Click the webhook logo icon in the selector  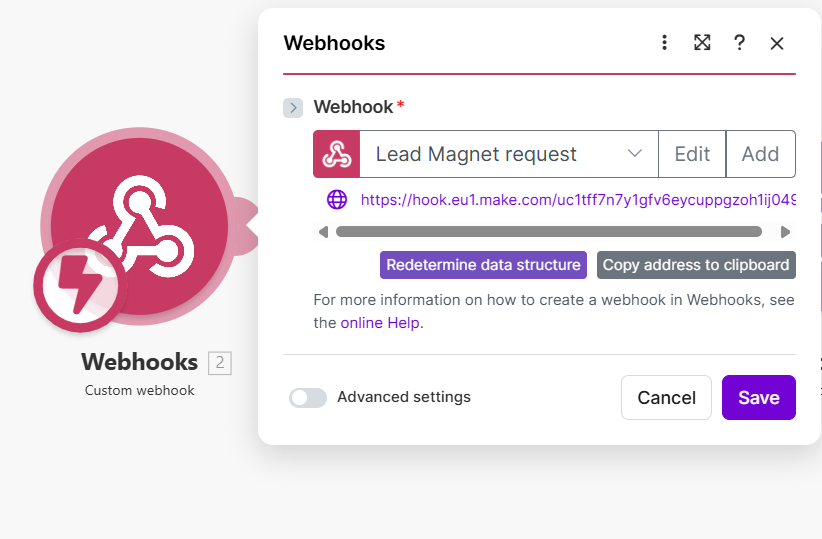tap(337, 154)
